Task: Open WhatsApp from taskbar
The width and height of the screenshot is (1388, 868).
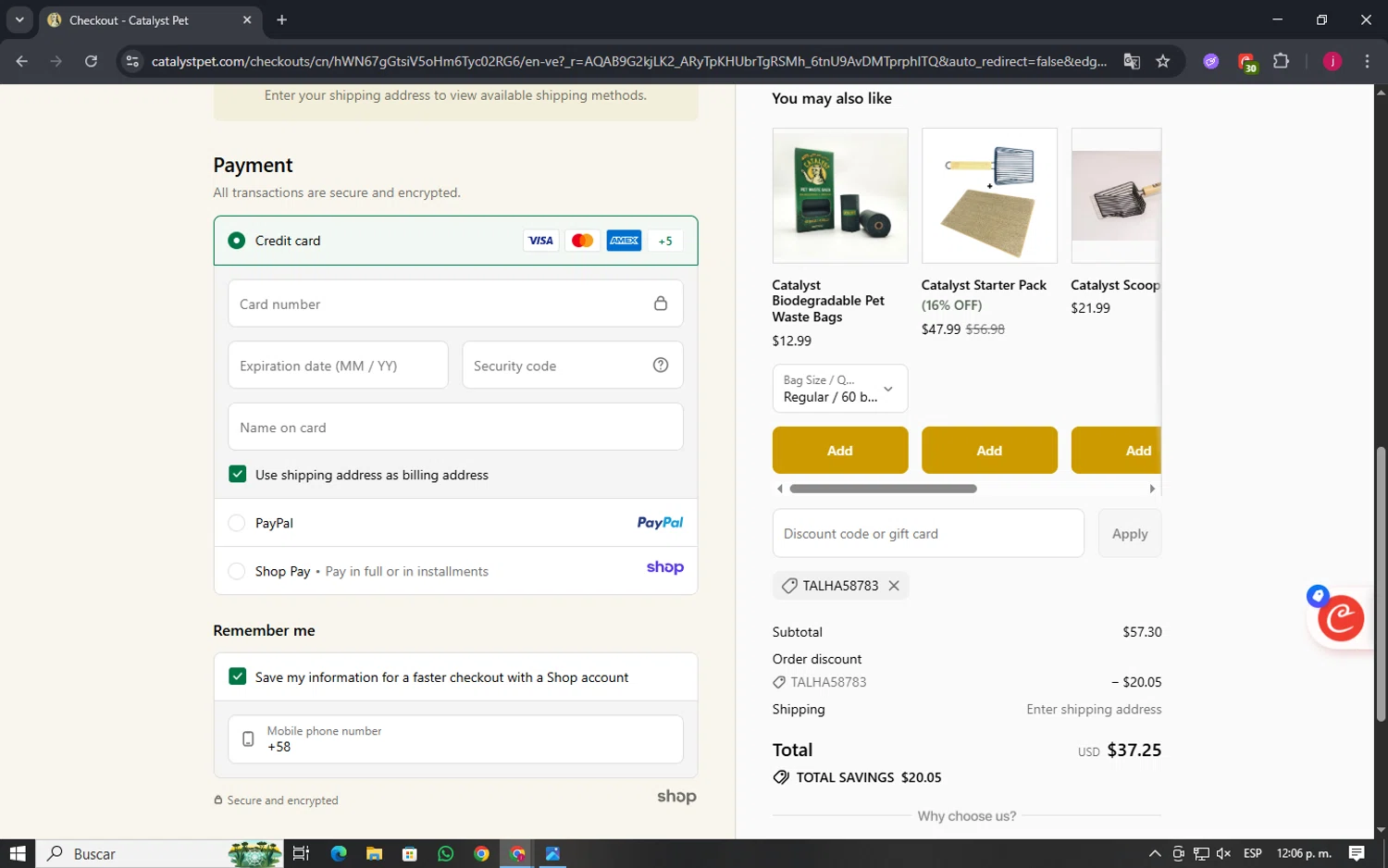Action: pos(445,853)
